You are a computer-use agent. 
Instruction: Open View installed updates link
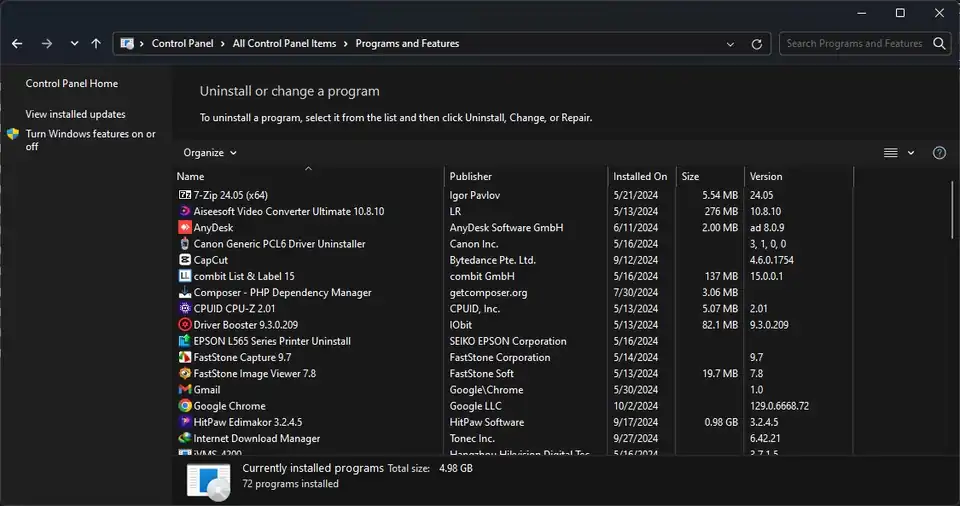pyautogui.click(x=75, y=114)
